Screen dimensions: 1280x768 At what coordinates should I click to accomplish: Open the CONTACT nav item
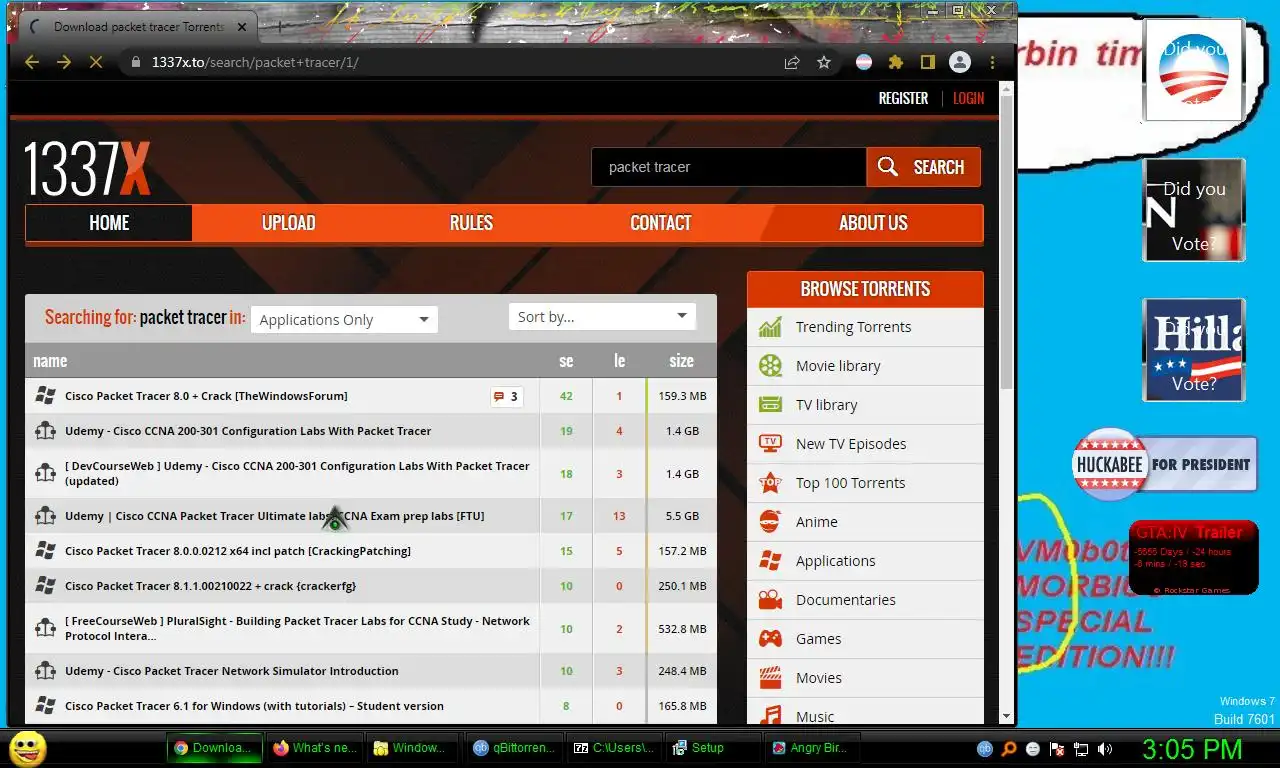[660, 223]
